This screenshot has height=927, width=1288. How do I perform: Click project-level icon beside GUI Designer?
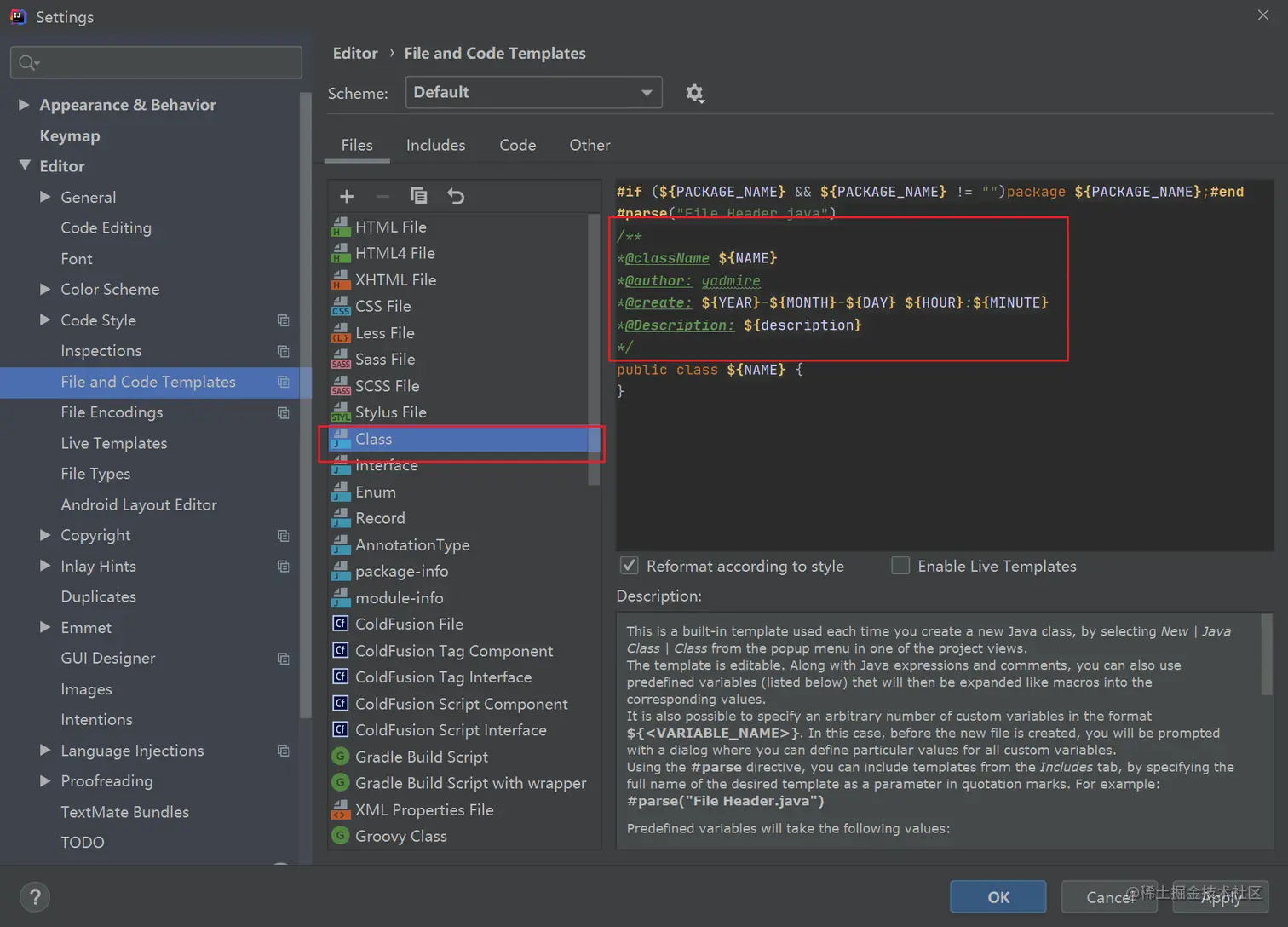coord(284,659)
